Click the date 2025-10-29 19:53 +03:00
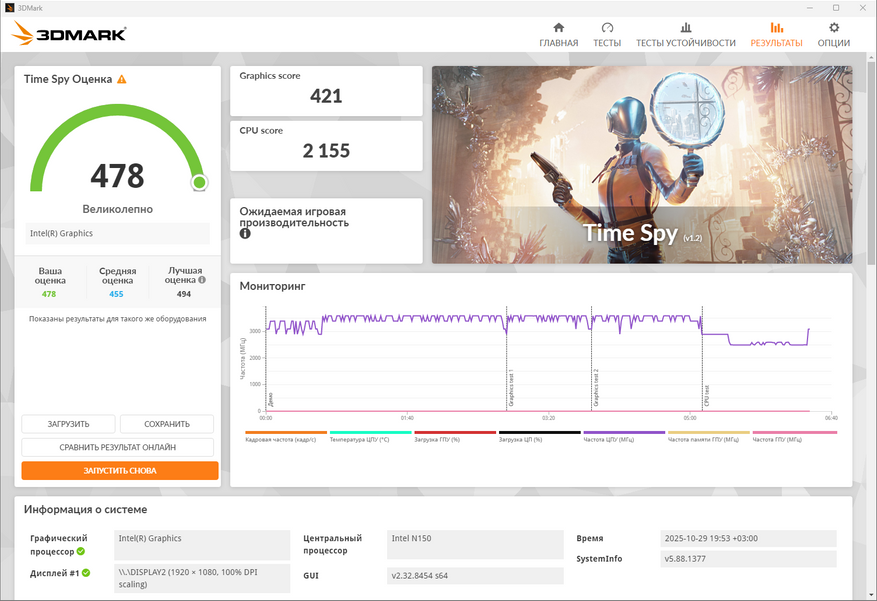Image resolution: width=877 pixels, height=601 pixels. (748, 538)
